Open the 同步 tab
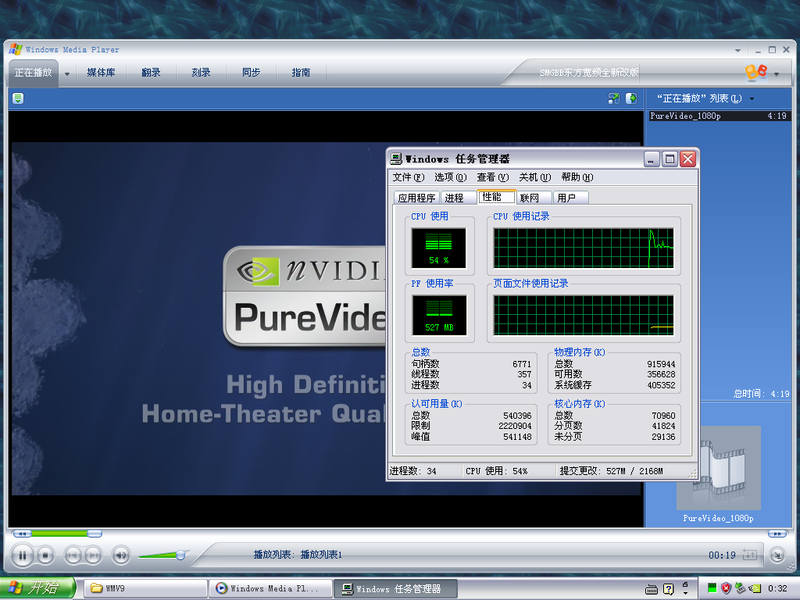800x600 pixels. (251, 72)
